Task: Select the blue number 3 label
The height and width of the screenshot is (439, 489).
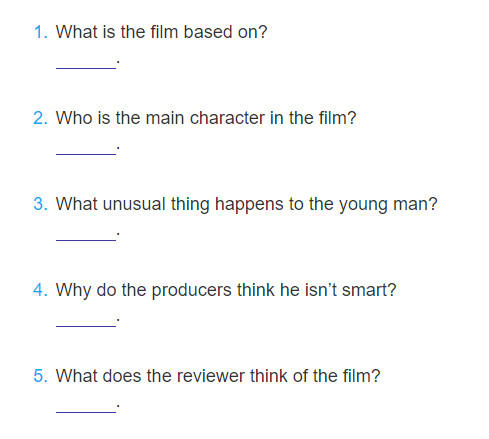Action: 40,204
